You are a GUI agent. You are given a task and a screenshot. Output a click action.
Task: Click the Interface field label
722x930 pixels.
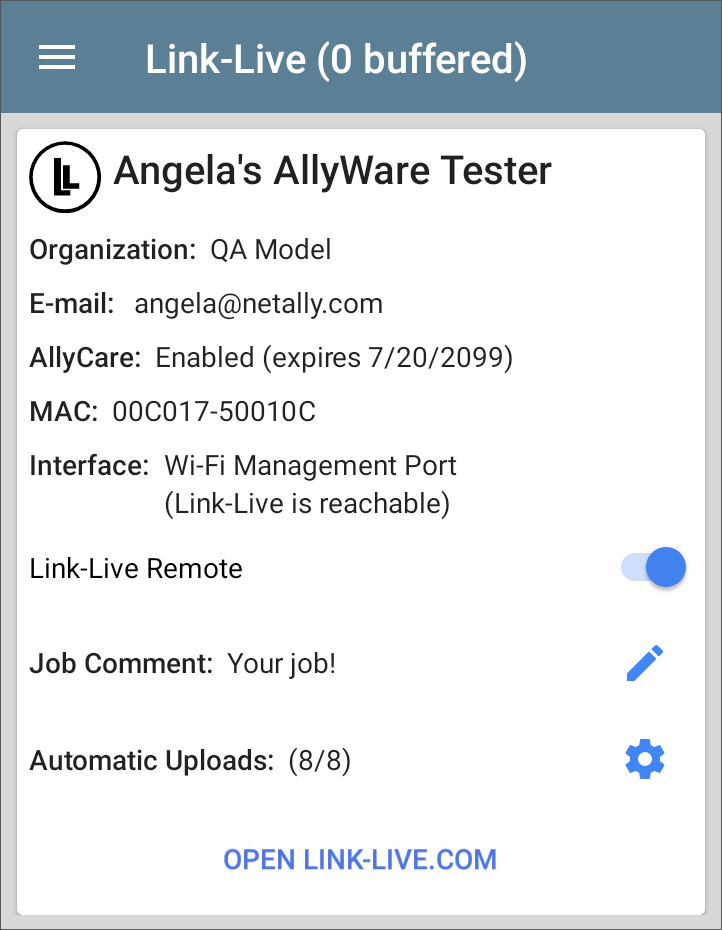(89, 465)
